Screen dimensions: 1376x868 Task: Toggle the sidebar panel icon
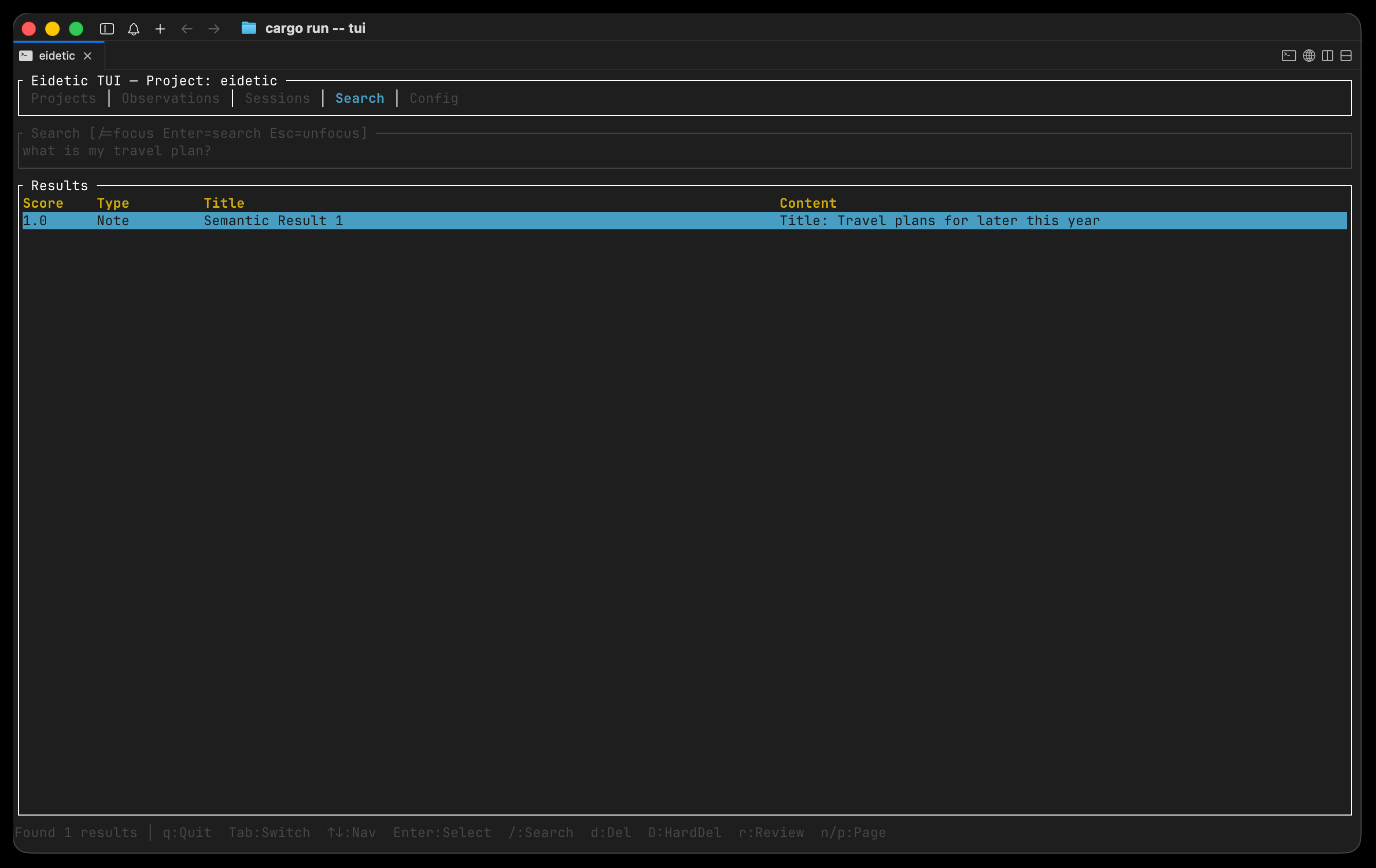107,29
